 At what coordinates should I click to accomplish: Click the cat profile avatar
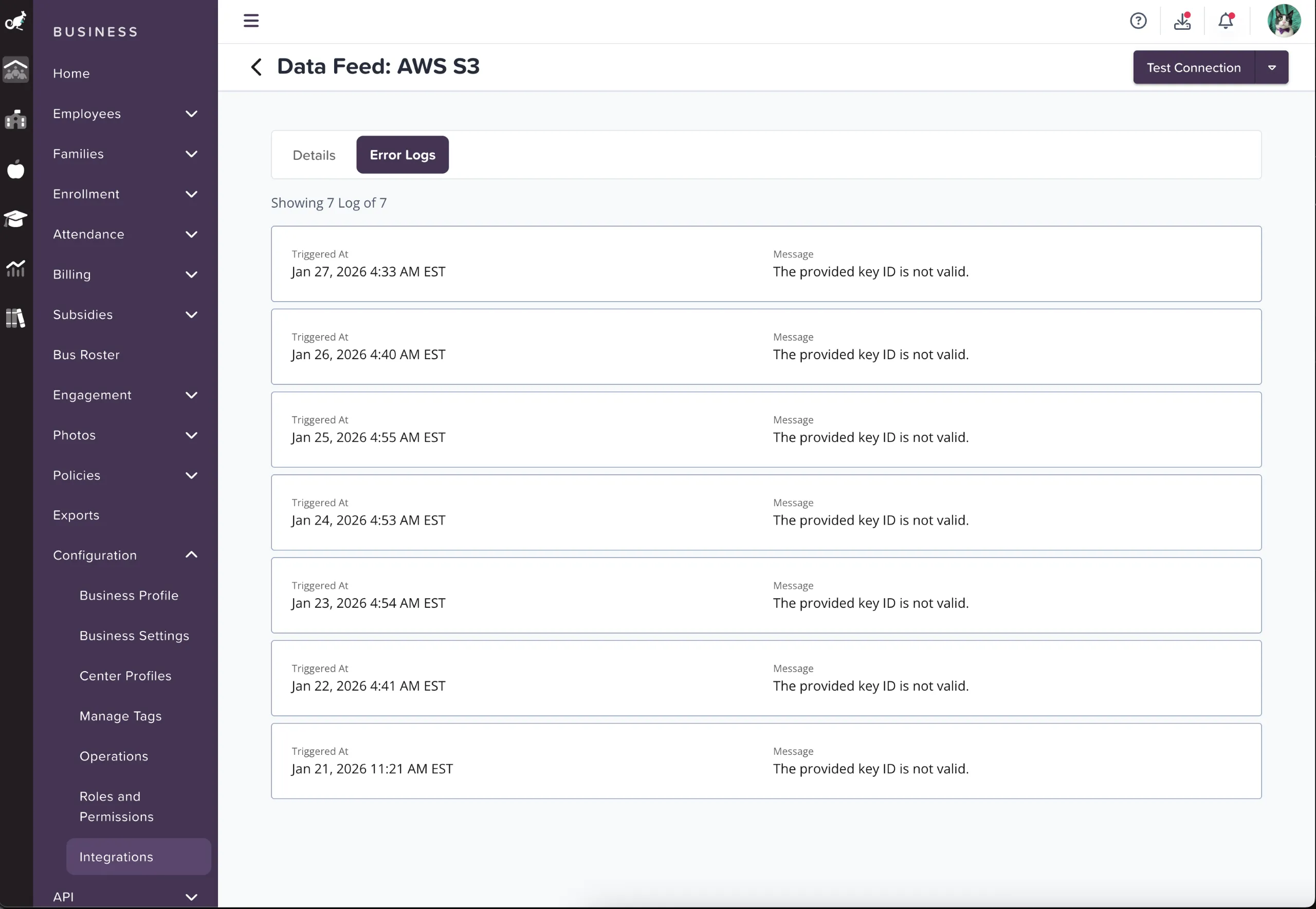[1285, 21]
